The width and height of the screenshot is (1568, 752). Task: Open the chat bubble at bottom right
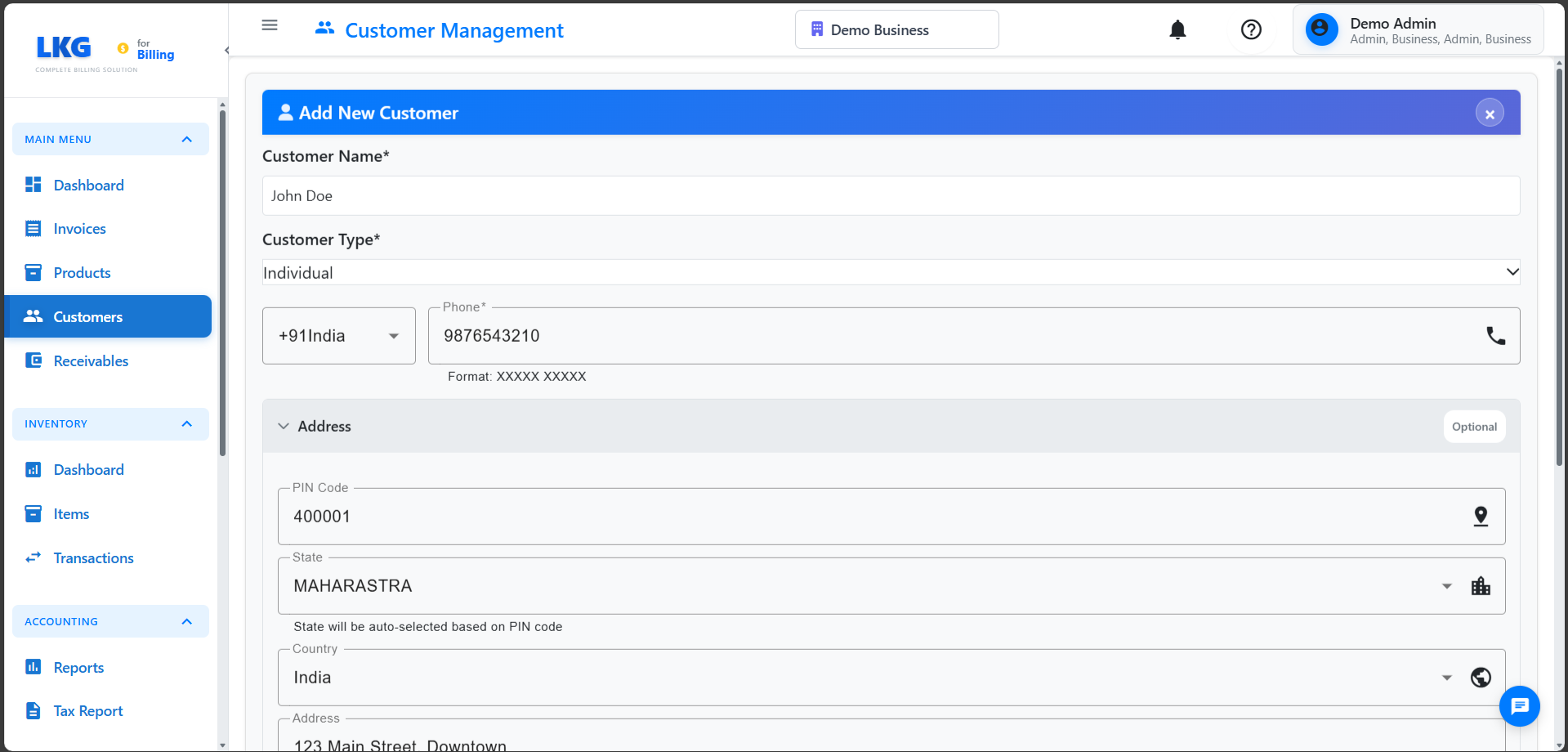tap(1520, 706)
